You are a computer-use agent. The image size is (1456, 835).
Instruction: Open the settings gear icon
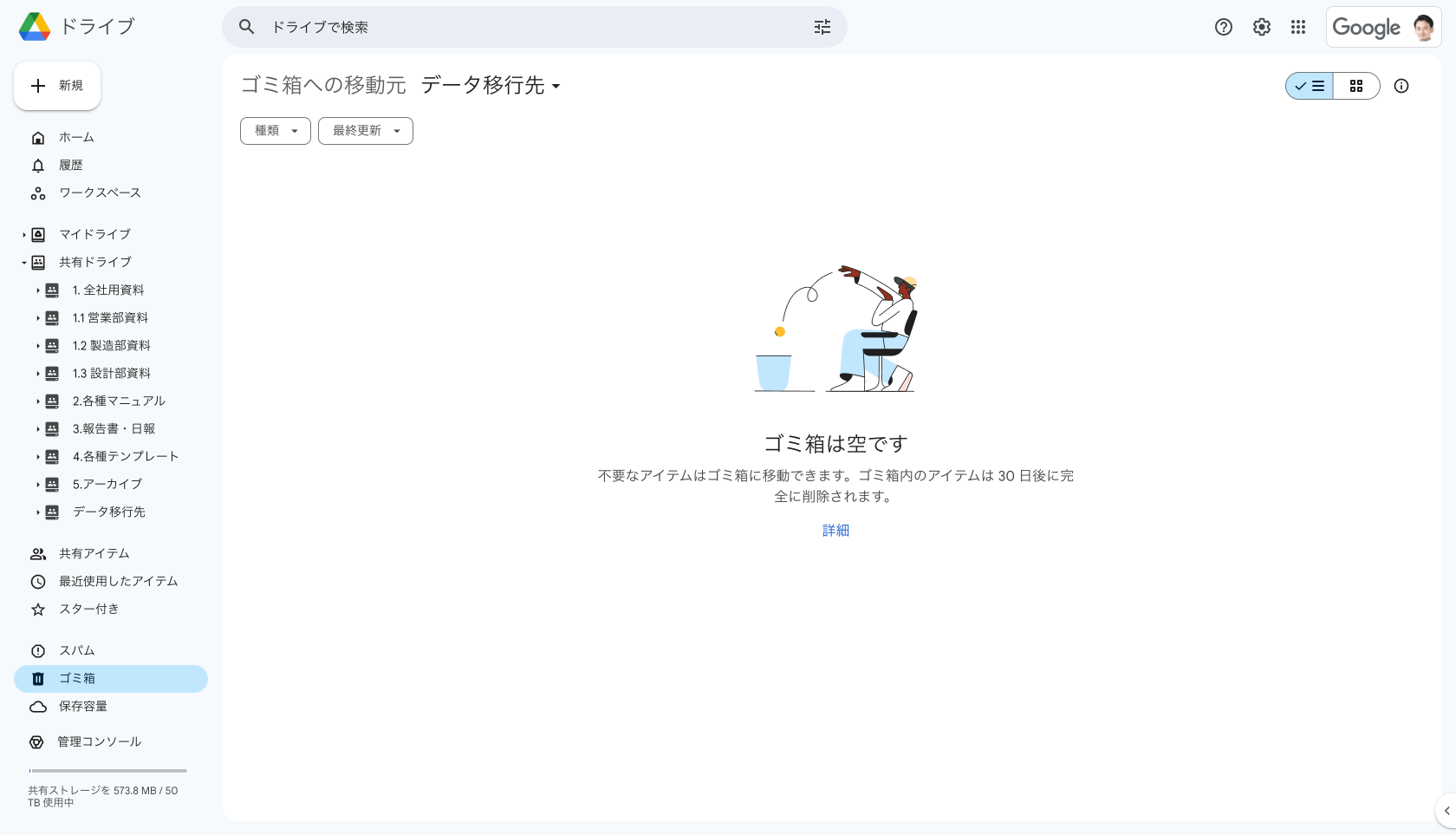point(1261,27)
